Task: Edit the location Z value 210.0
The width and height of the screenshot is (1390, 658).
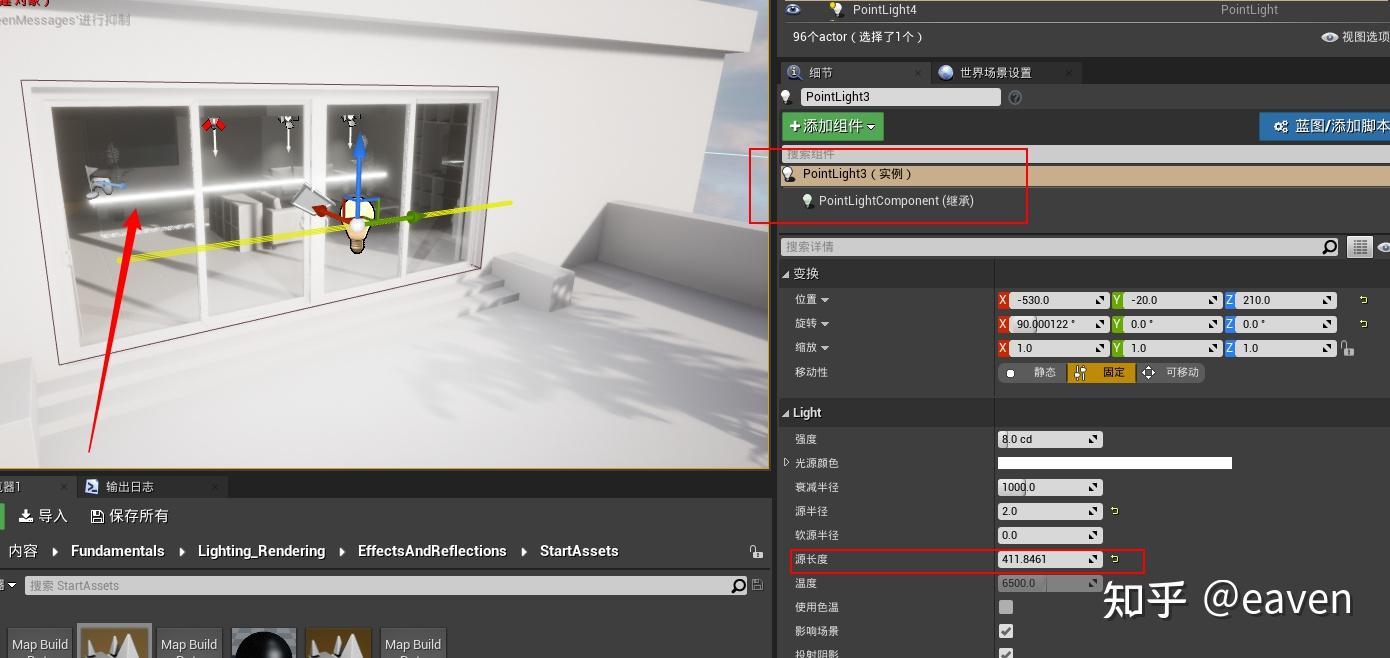Action: click(1286, 300)
